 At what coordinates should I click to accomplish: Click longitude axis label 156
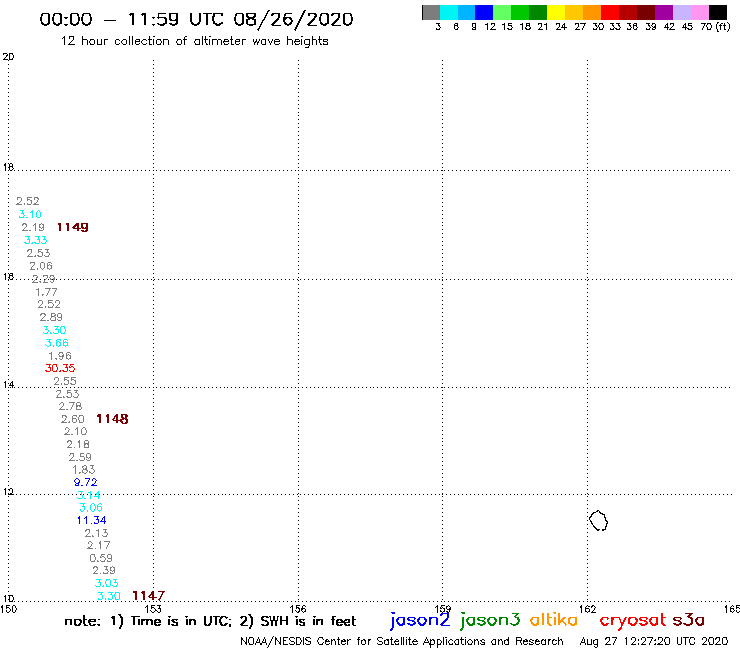298,609
